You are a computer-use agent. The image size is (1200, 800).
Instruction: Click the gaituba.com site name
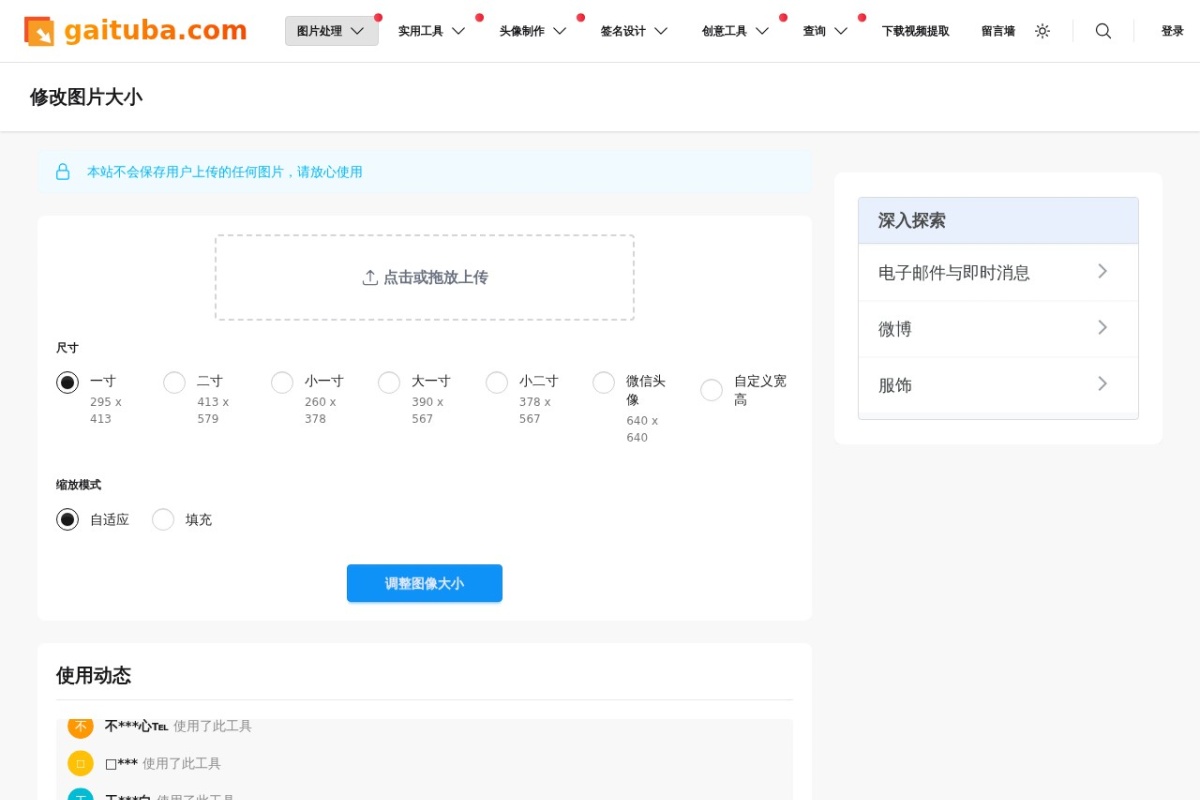click(155, 30)
